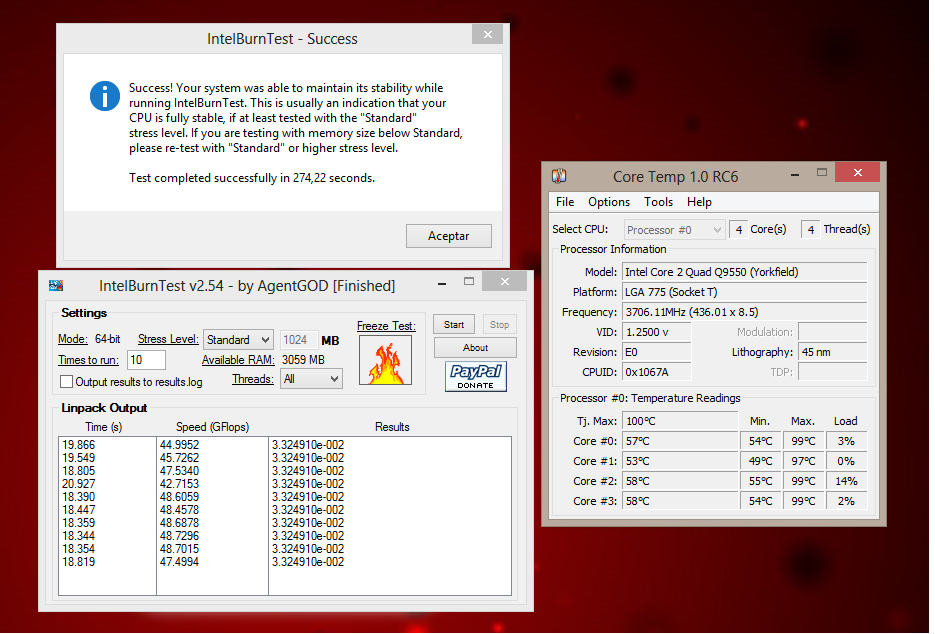This screenshot has width=935, height=634.
Task: Click the Time (s) column header
Action: (x=103, y=427)
